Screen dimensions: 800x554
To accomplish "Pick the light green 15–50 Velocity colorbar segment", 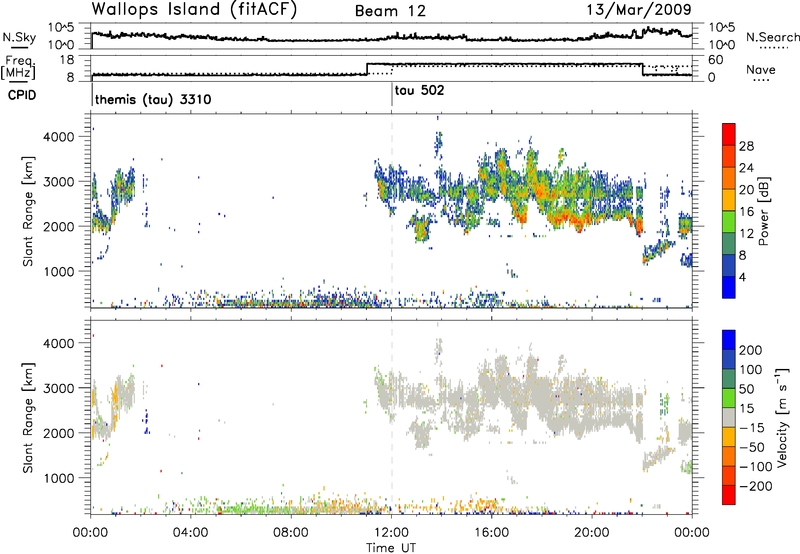I will tap(729, 398).
